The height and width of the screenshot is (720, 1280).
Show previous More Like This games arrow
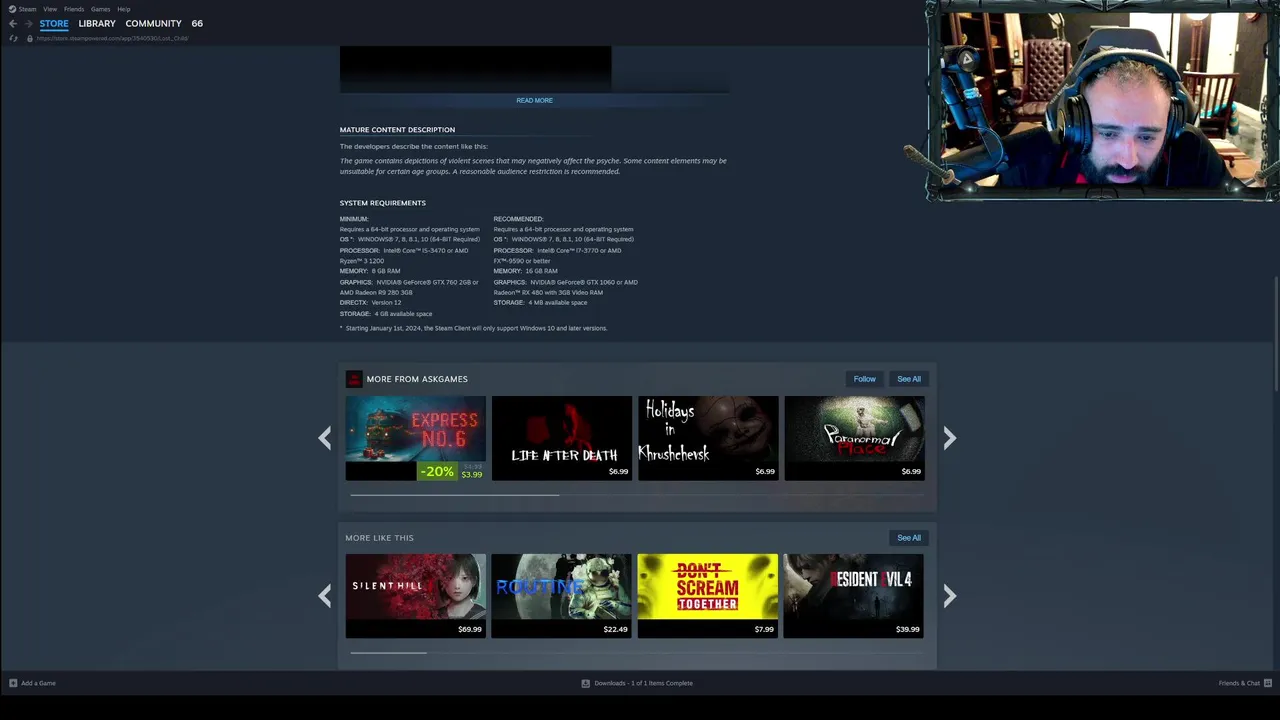pyautogui.click(x=324, y=596)
